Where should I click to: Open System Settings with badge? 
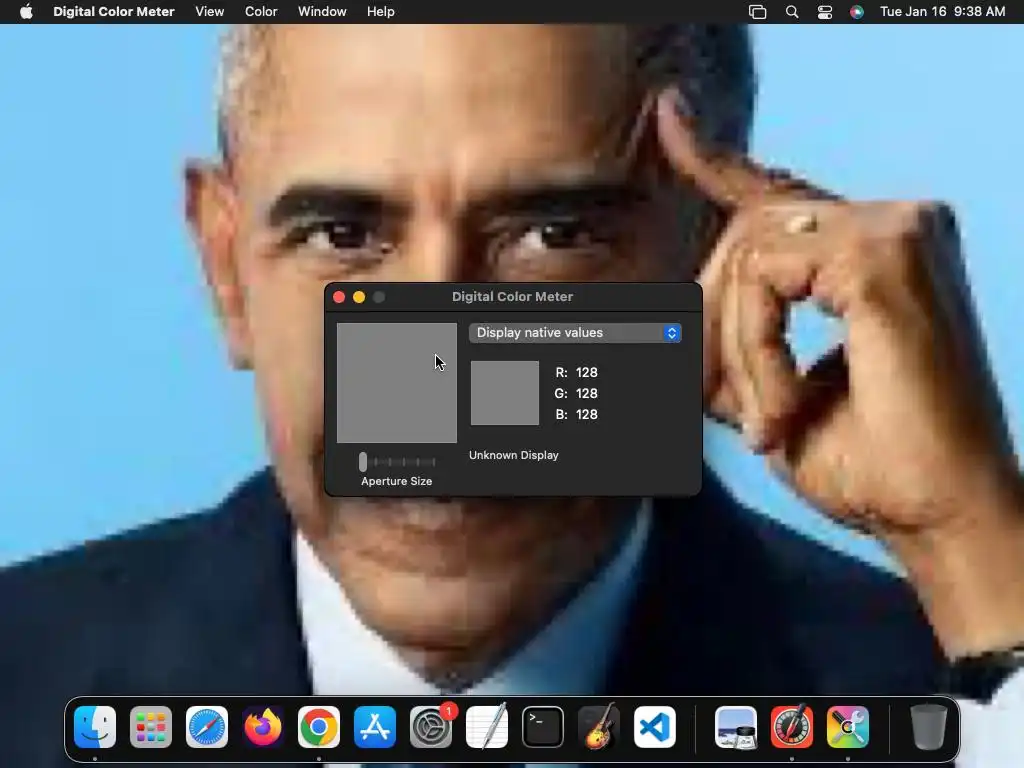[431, 727]
